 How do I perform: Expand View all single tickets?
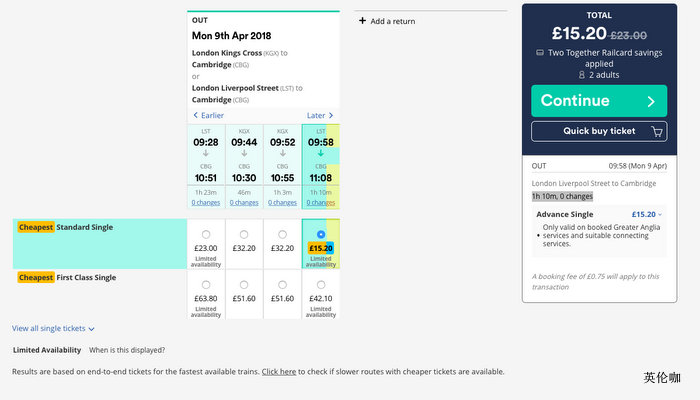54,328
